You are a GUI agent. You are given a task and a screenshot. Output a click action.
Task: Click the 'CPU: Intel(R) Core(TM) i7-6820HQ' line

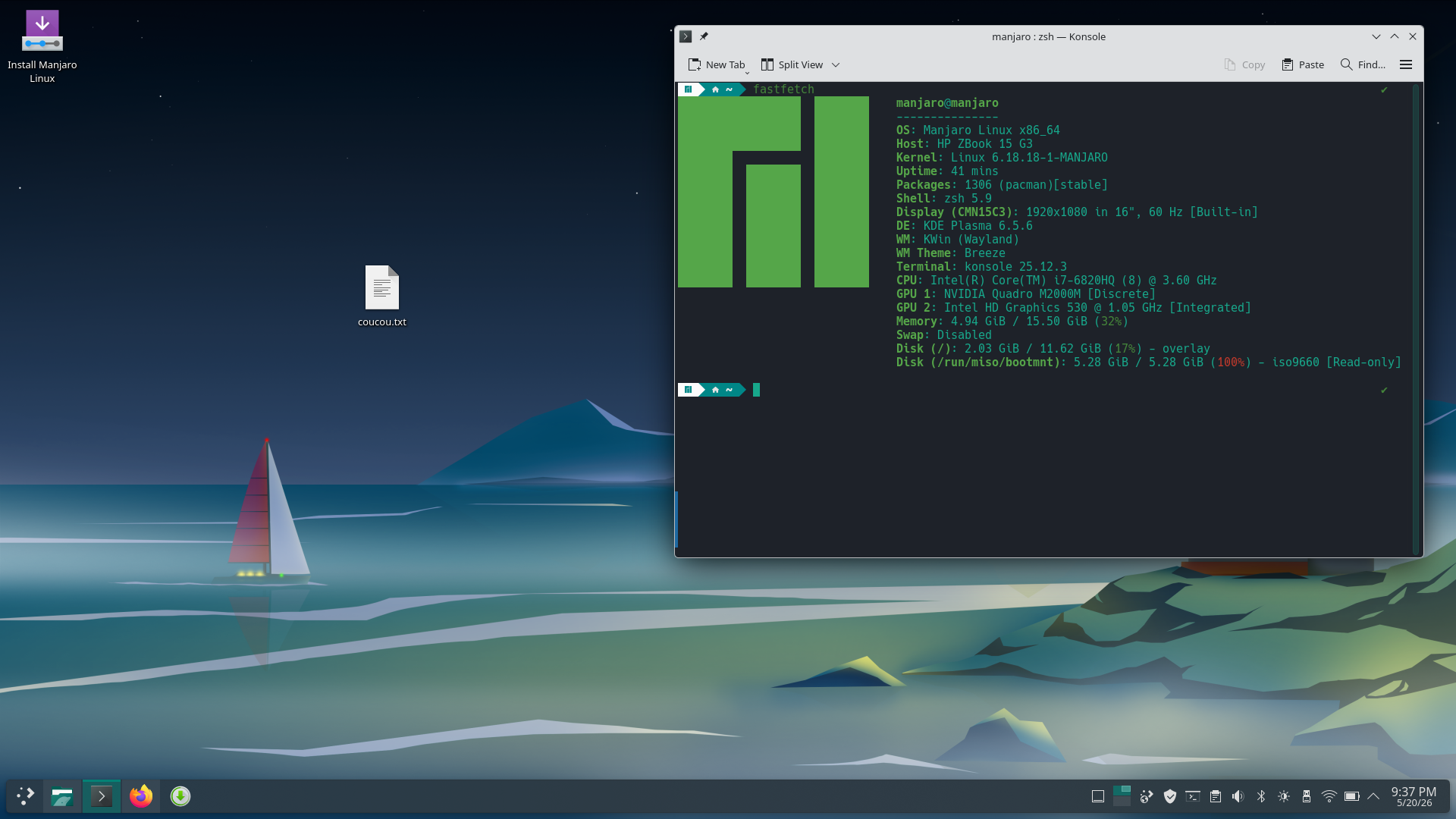tap(1056, 281)
